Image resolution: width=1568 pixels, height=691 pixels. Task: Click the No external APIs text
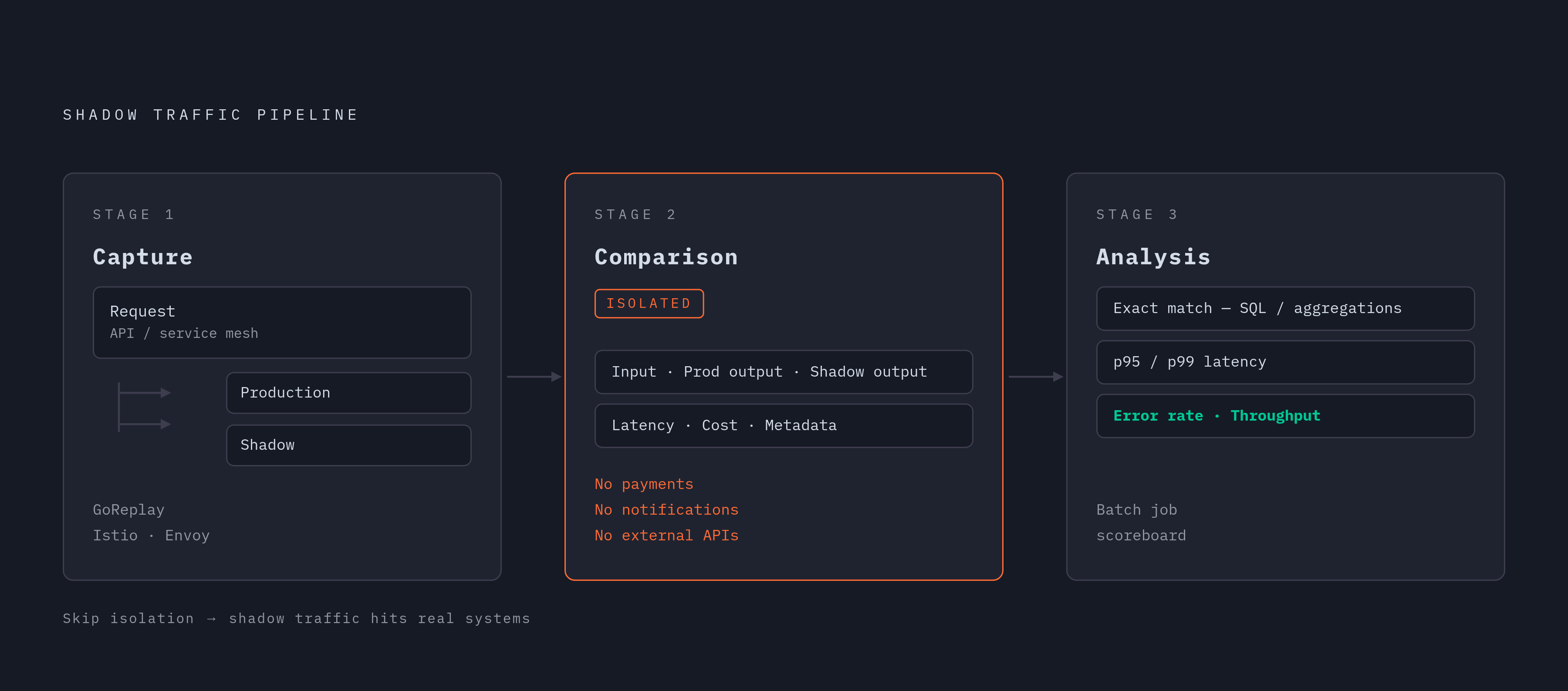point(666,535)
